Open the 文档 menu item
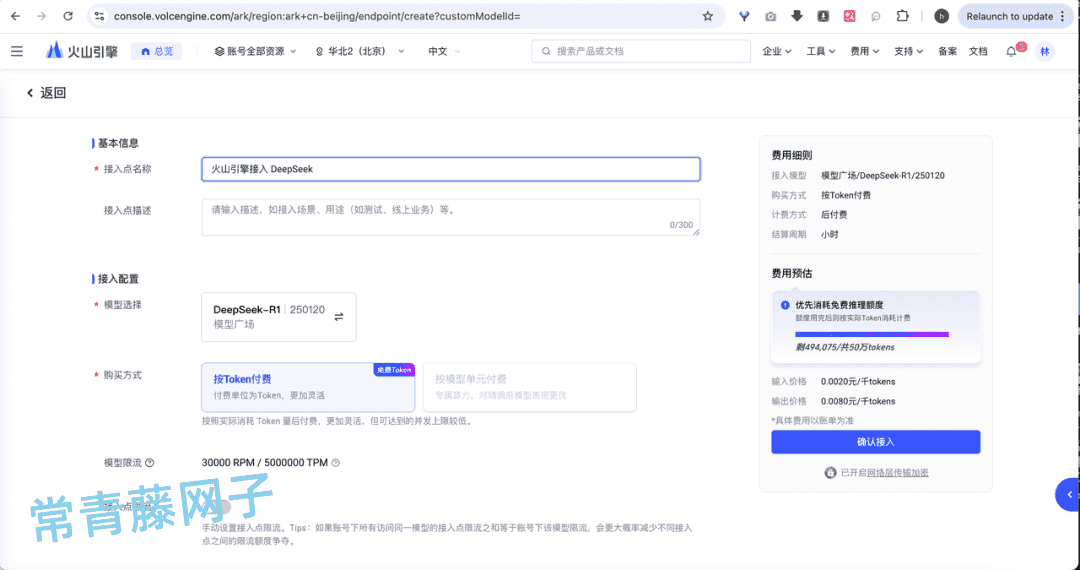Viewport: 1080px width, 570px height. pyautogui.click(x=978, y=51)
